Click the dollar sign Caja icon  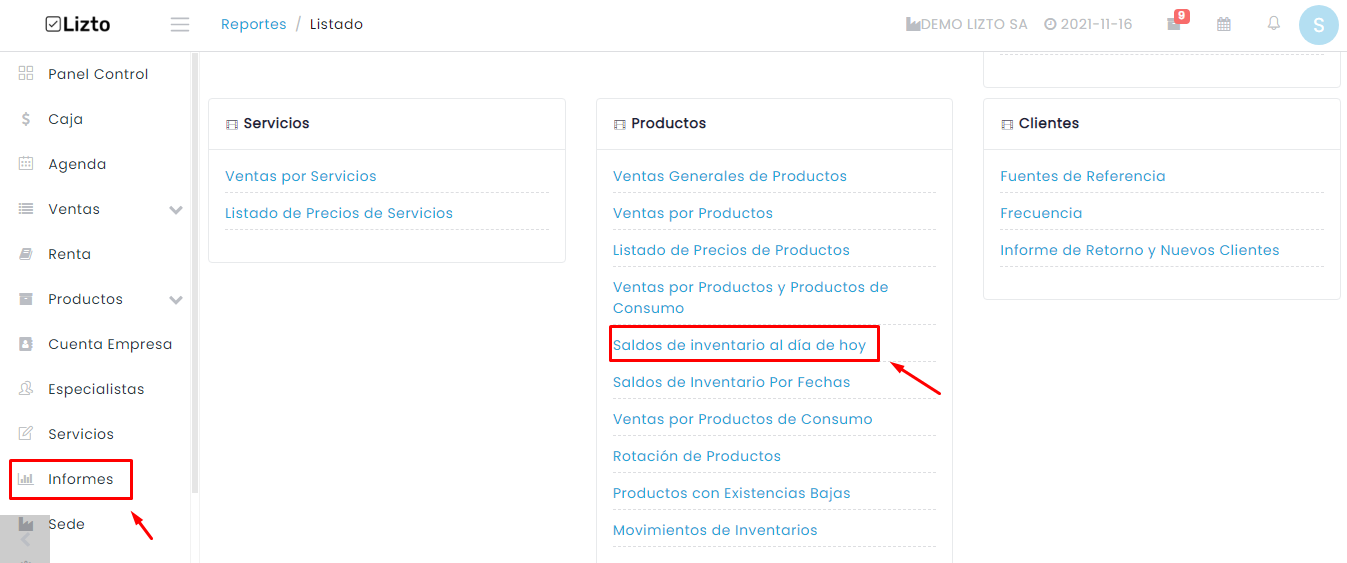pos(26,119)
